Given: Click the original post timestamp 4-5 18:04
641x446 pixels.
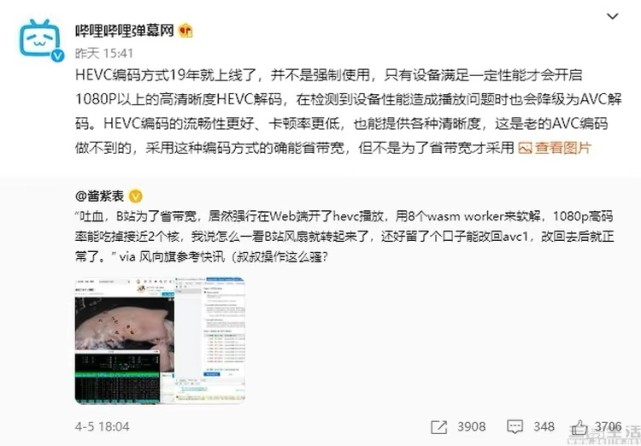Looking at the screenshot, I should [102, 427].
